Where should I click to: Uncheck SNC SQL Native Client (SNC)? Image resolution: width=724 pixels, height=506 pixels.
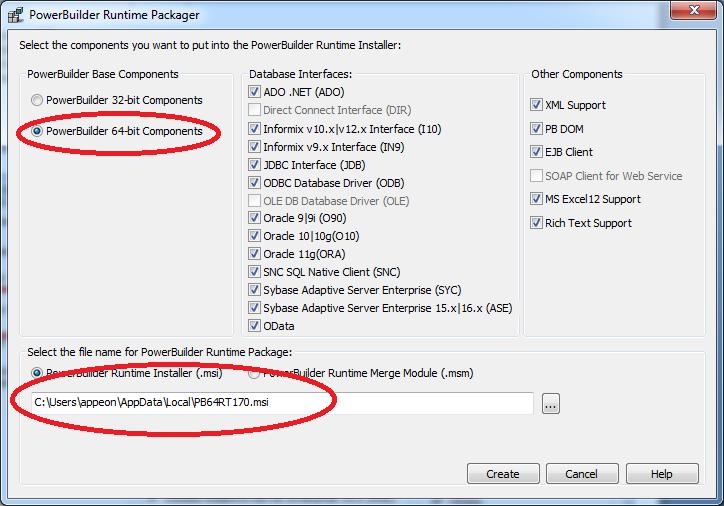coord(255,272)
